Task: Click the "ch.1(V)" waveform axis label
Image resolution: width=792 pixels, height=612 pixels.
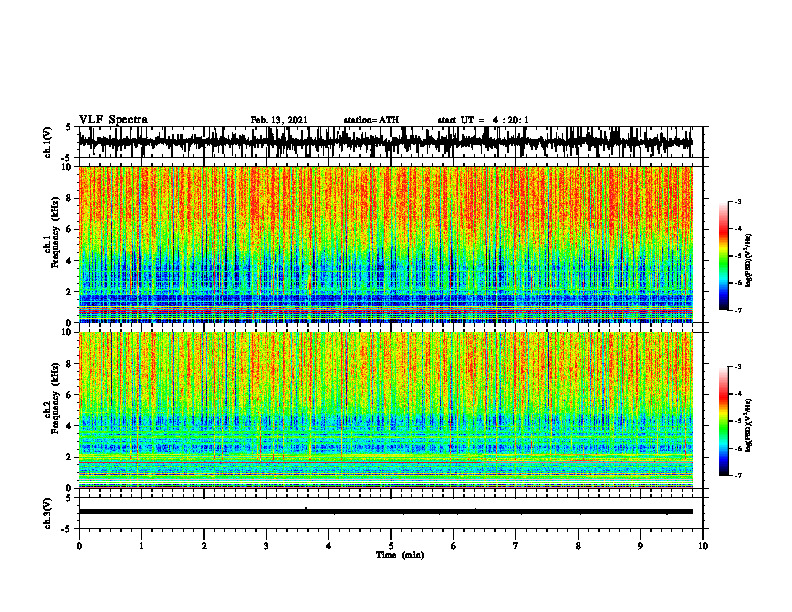Action: point(48,142)
